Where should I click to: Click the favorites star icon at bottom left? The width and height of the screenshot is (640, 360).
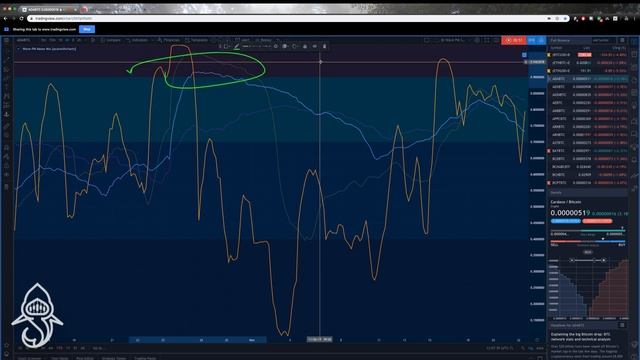pos(7,345)
